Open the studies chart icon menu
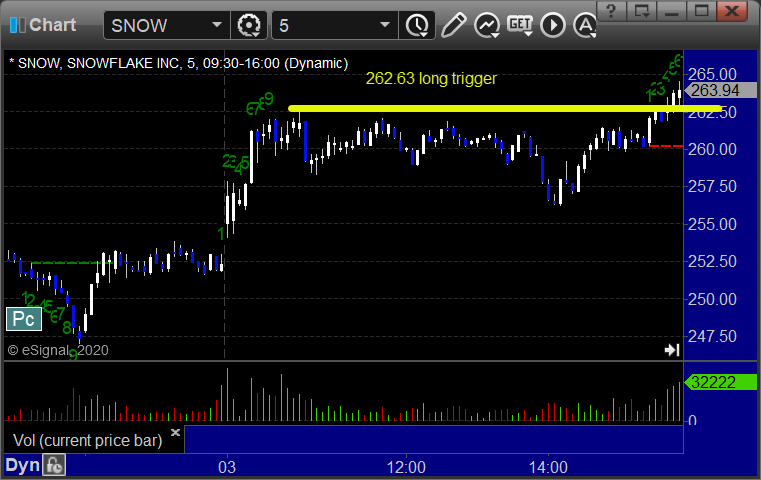 (487, 25)
